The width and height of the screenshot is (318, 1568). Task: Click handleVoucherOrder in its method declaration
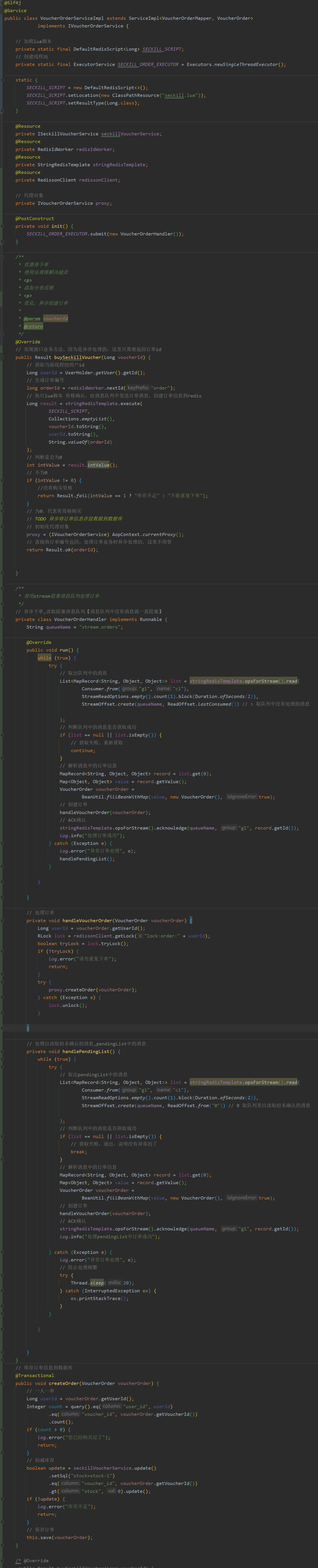[88, 921]
